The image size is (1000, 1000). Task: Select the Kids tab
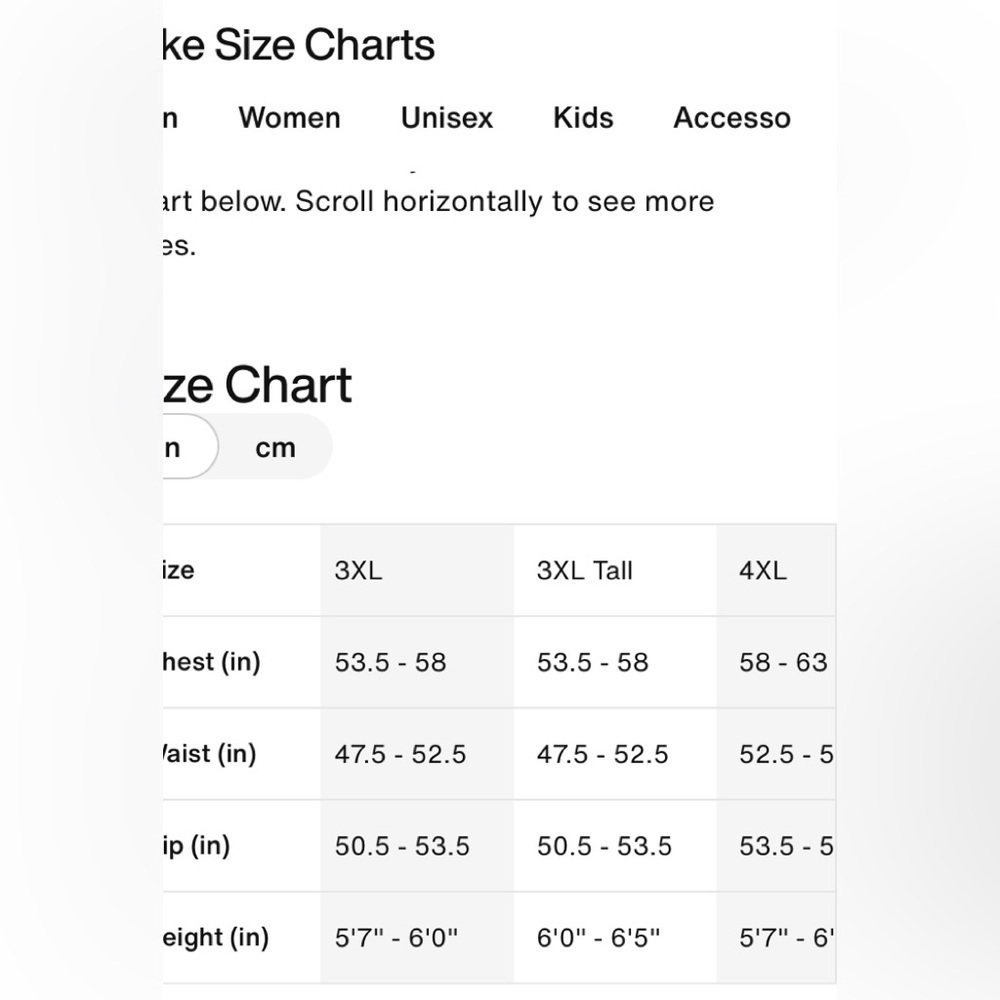pos(583,118)
